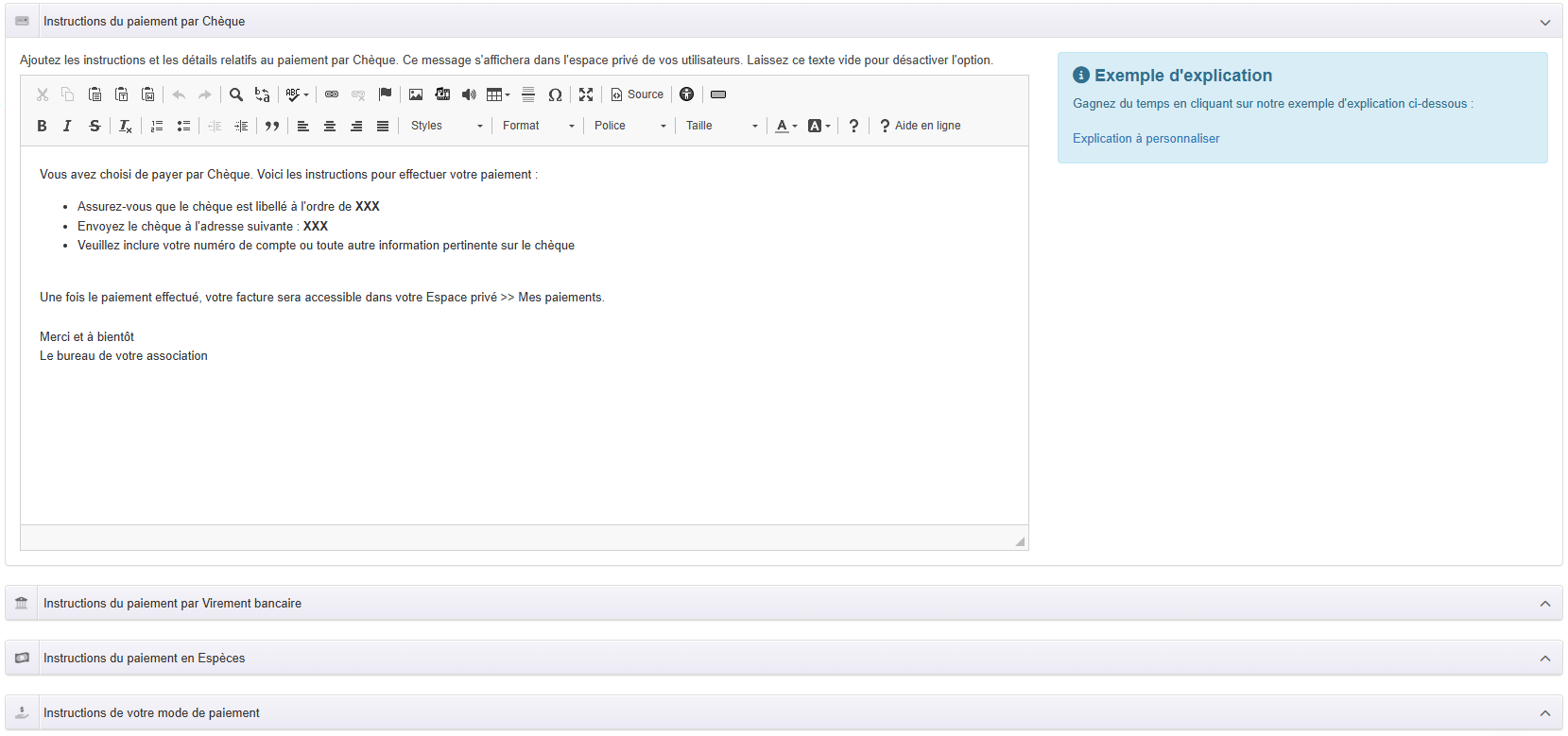Click the anchor flag icon
This screenshot has height=736, width=1568.
point(385,94)
